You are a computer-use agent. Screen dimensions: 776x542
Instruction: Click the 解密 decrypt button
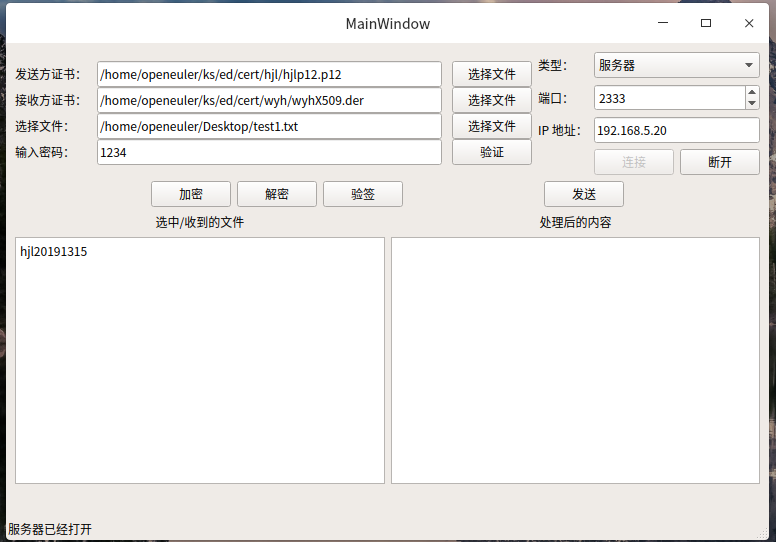click(x=277, y=194)
